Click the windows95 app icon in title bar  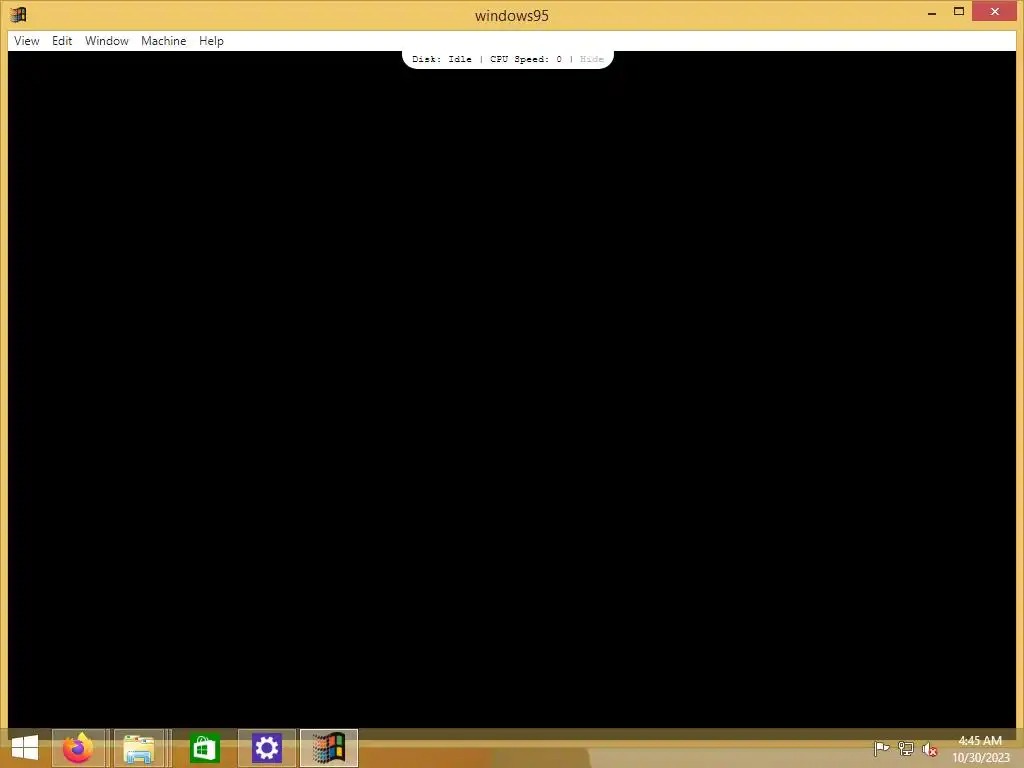point(18,14)
